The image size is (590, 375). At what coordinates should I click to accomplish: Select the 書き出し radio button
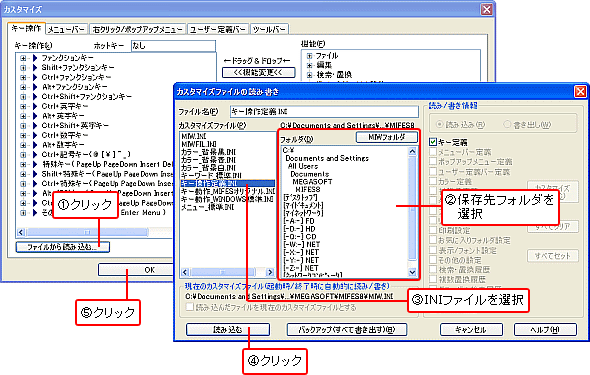(x=507, y=124)
